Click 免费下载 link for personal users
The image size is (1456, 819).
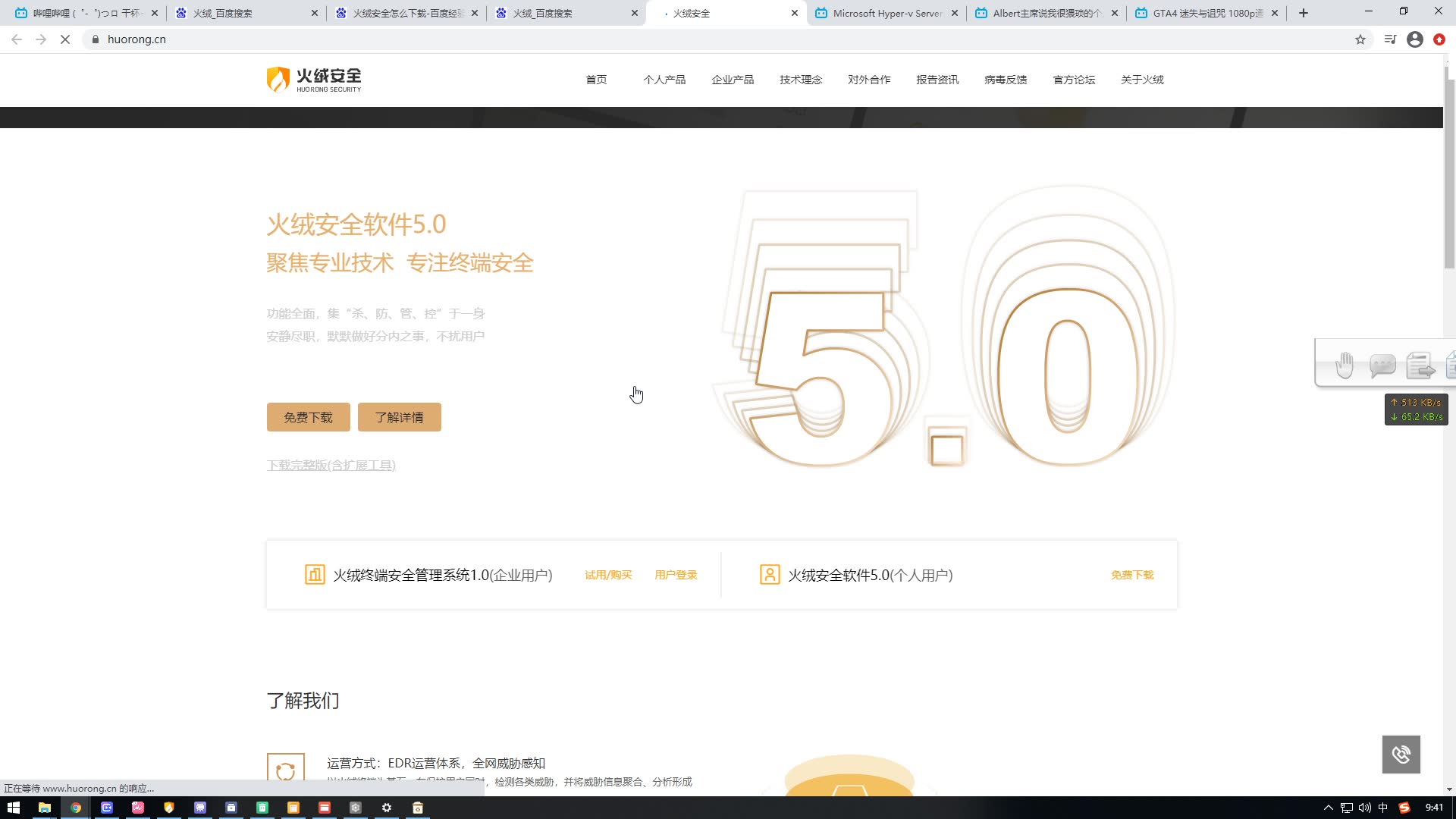tap(1132, 575)
